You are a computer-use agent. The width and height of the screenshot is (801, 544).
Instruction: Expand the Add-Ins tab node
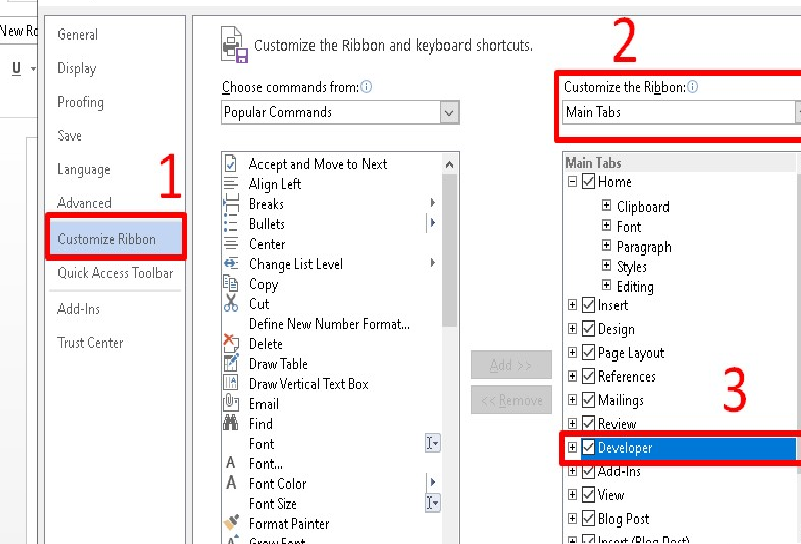click(572, 471)
